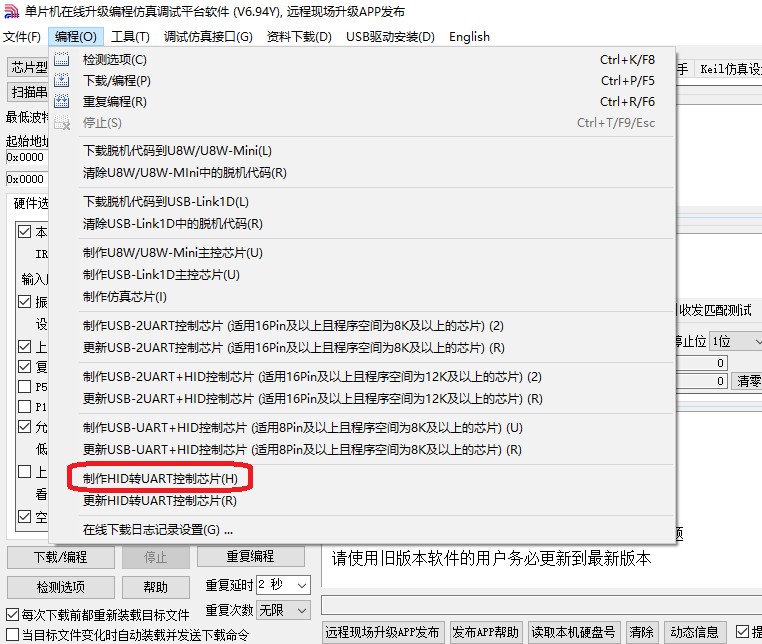This screenshot has height=644, width=762.
Task: Choose 制作USB-UART+HID控制芯片 8Pin entry
Action: click(362, 428)
